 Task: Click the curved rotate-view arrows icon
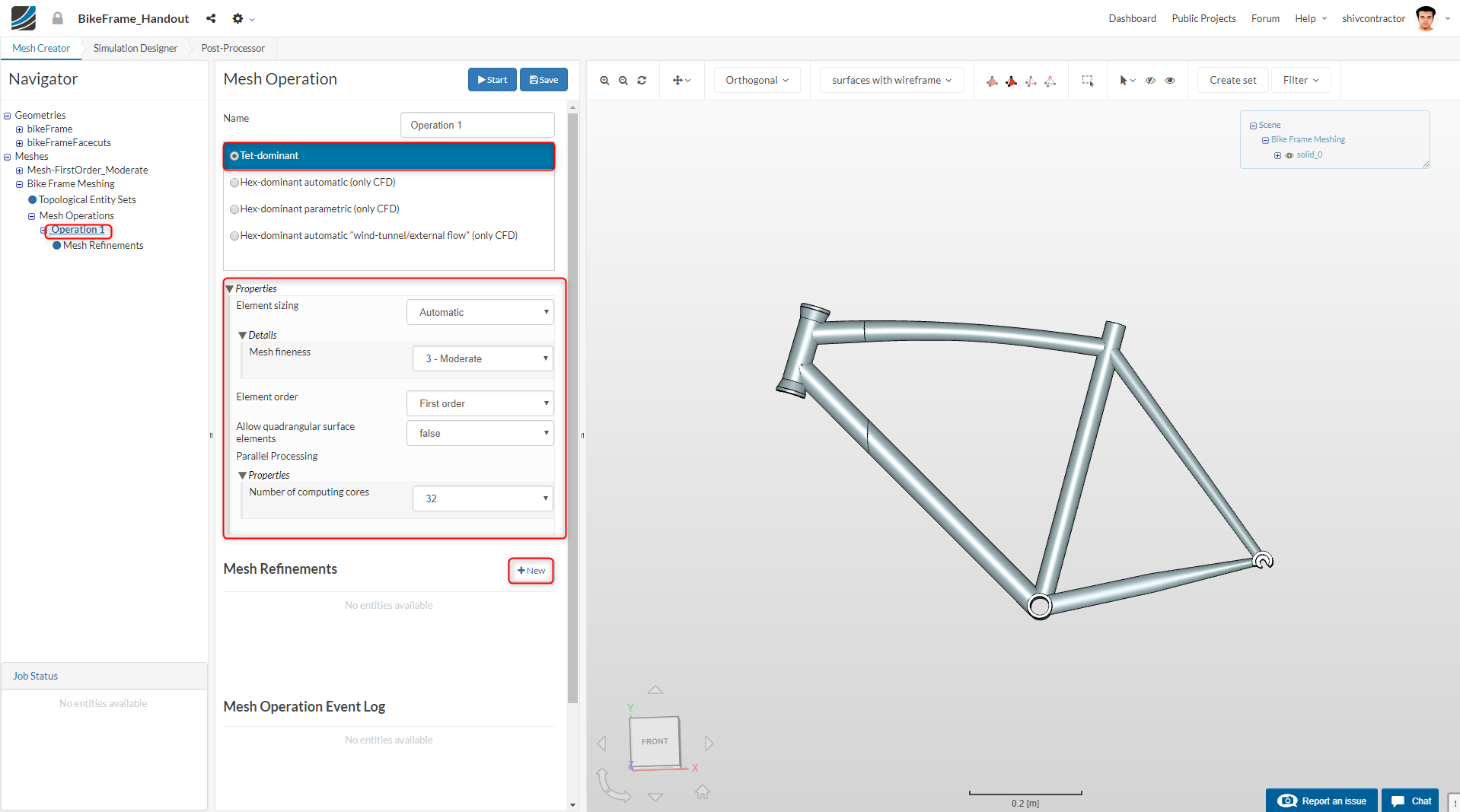click(x=612, y=785)
